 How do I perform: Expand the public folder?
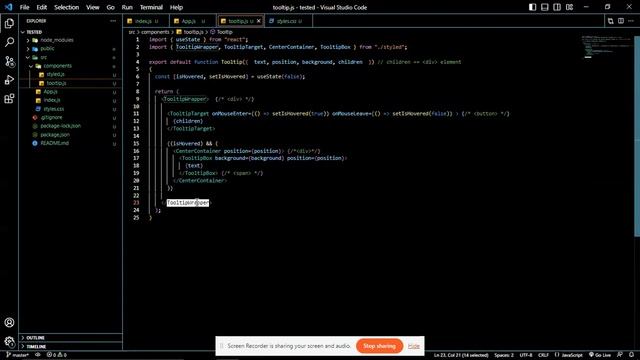coord(71,49)
